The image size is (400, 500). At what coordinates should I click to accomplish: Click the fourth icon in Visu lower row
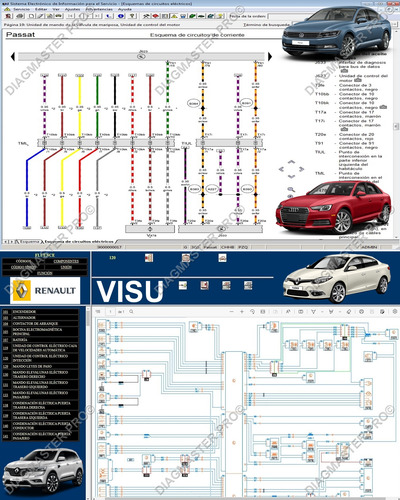[248, 285]
